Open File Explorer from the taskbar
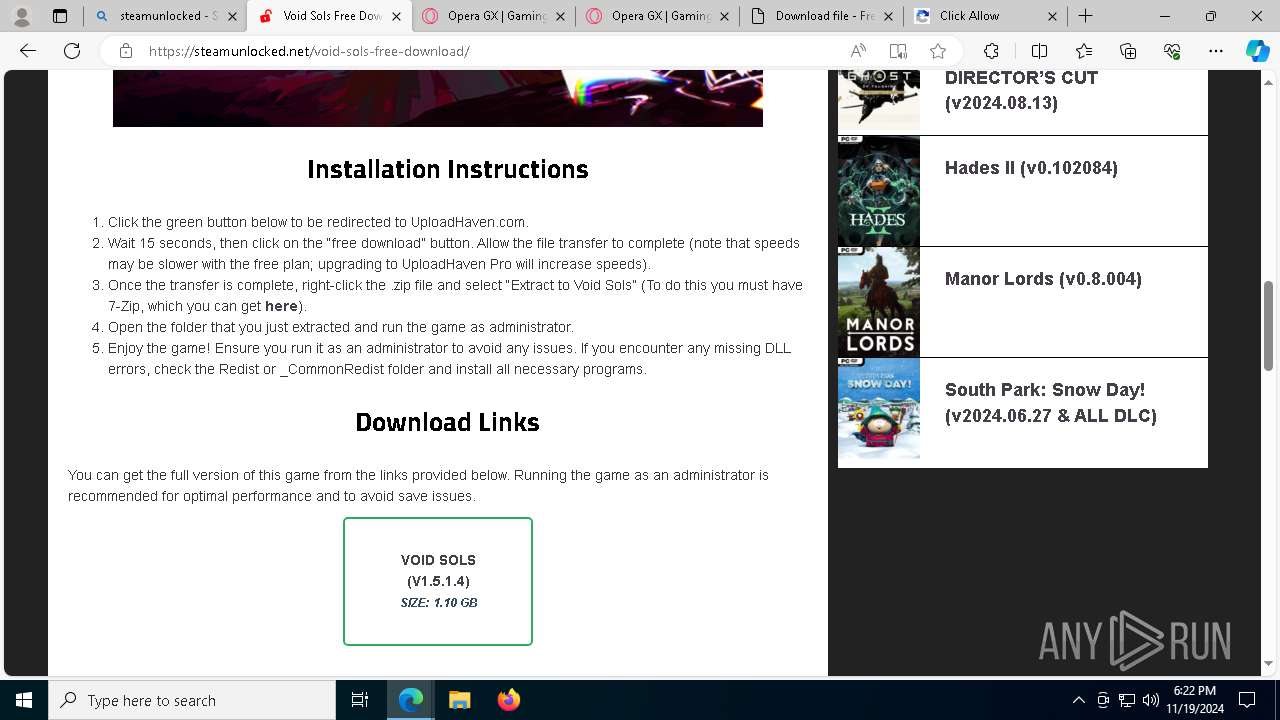Viewport: 1280px width, 720px height. pos(459,700)
